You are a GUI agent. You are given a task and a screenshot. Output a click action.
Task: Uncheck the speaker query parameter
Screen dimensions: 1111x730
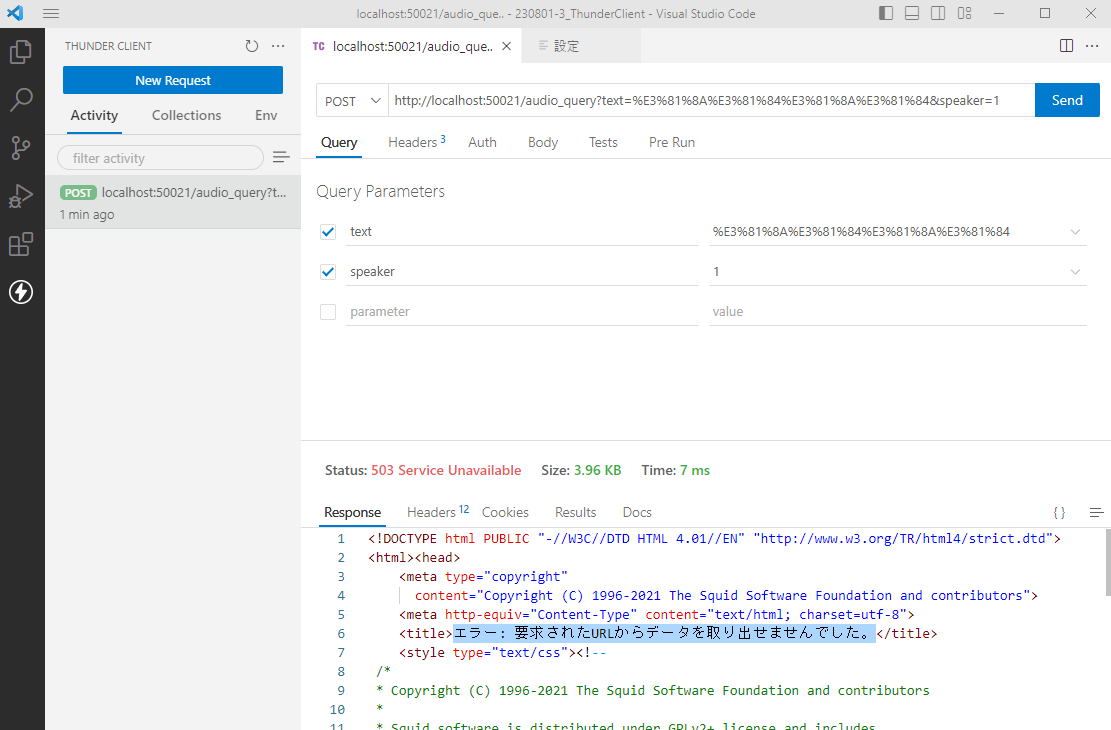coord(328,271)
